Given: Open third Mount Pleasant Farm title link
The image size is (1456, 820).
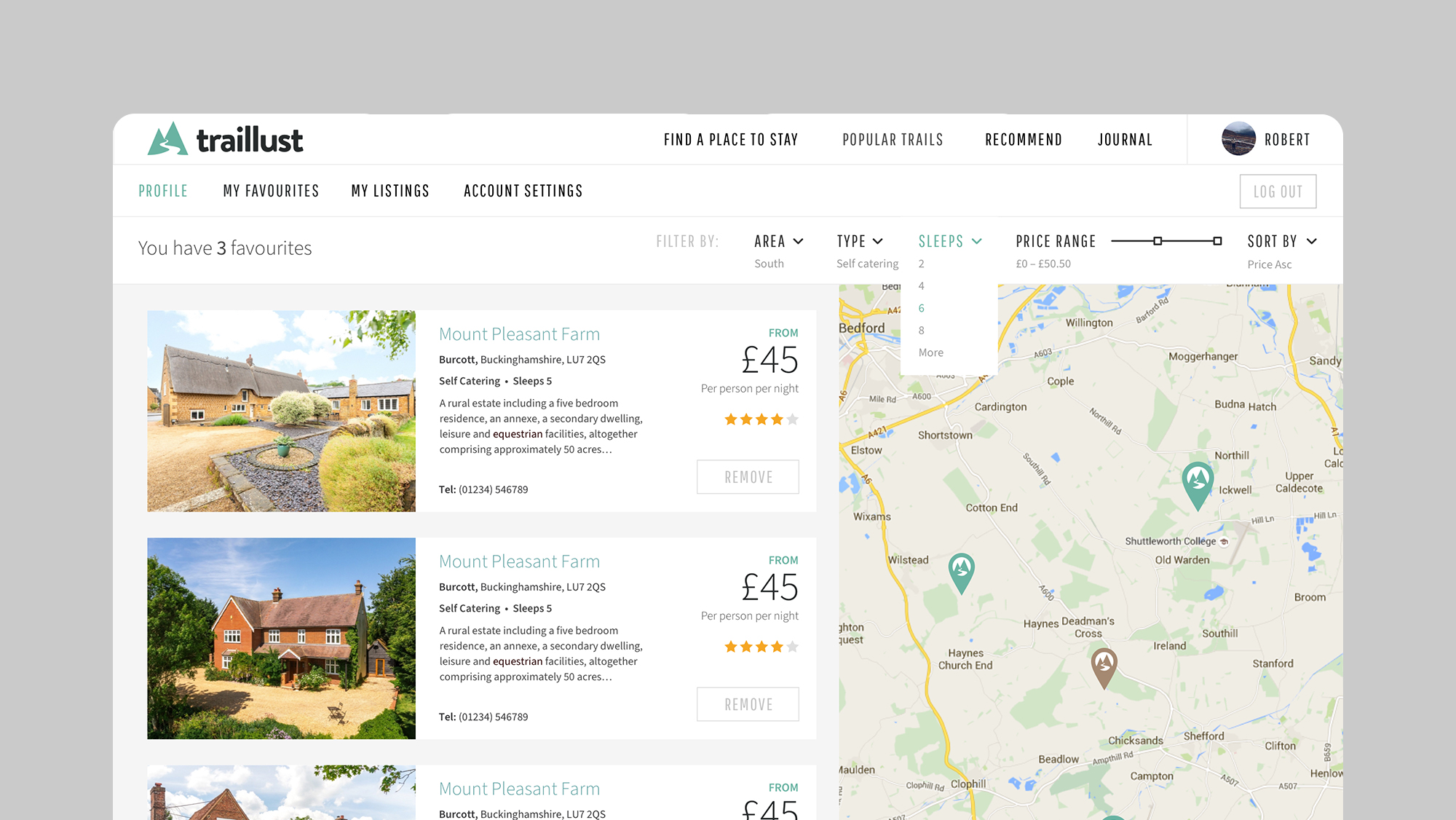Looking at the screenshot, I should (x=519, y=789).
